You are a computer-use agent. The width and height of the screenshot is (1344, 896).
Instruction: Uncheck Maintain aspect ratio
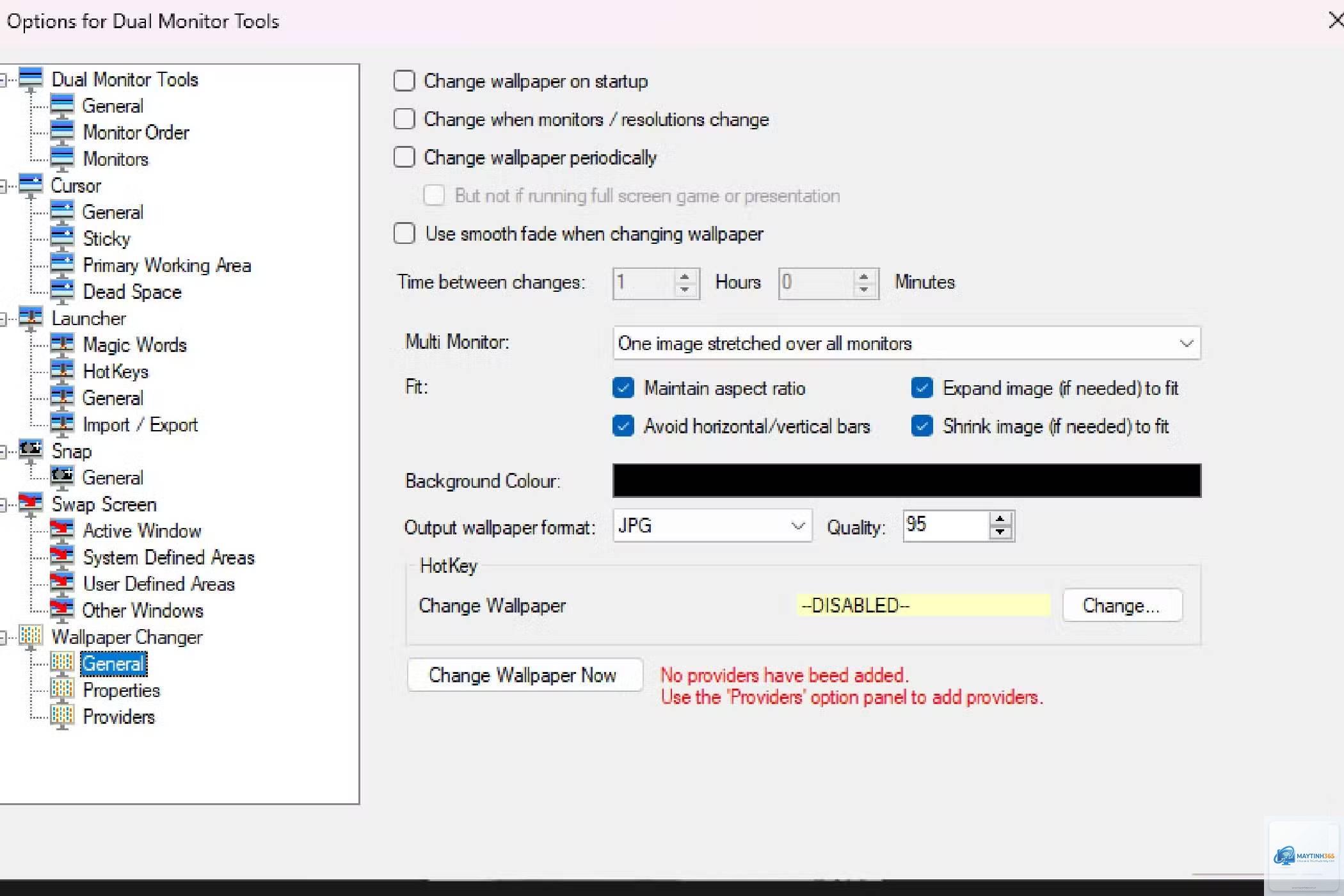click(623, 388)
